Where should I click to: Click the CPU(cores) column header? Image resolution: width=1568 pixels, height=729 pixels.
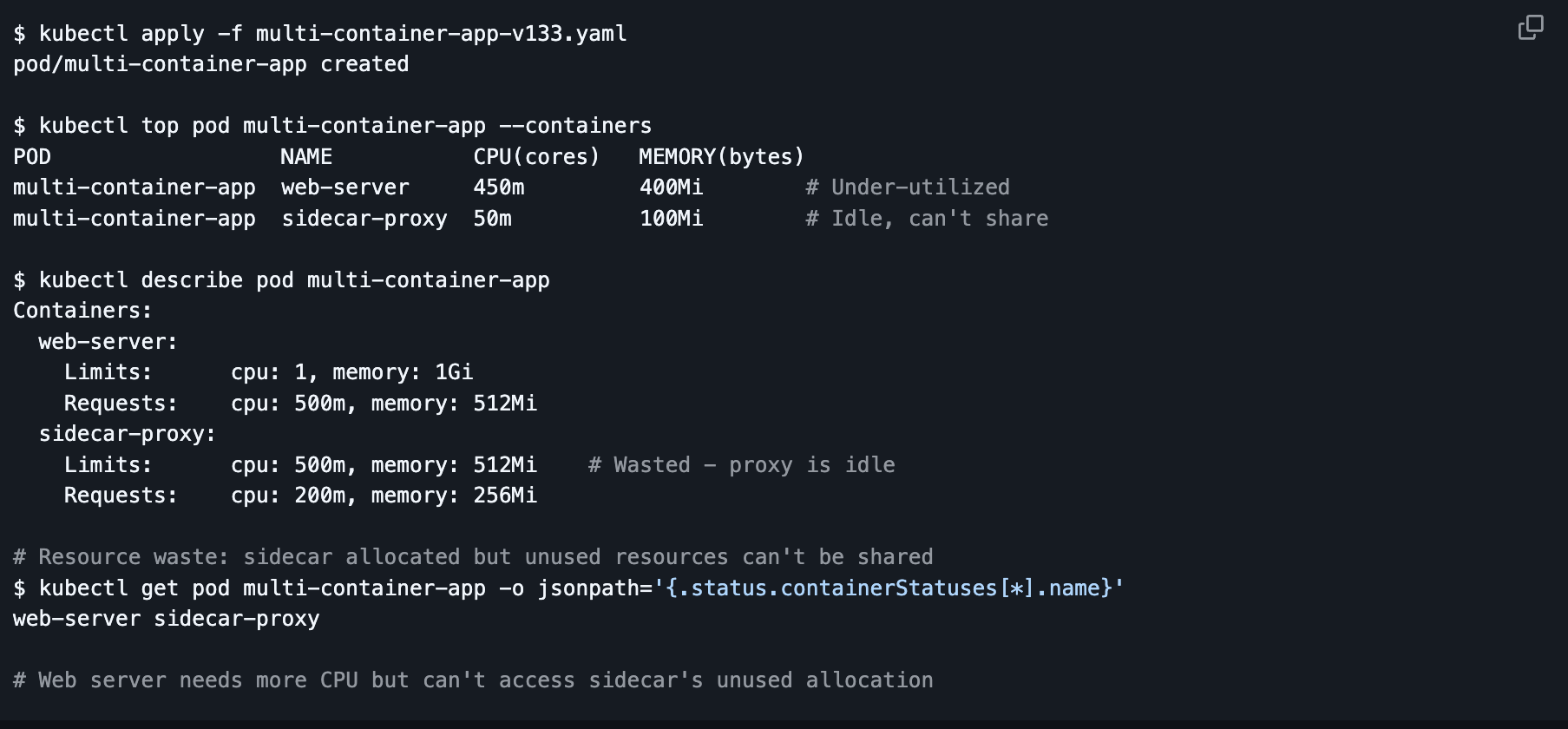(x=536, y=157)
